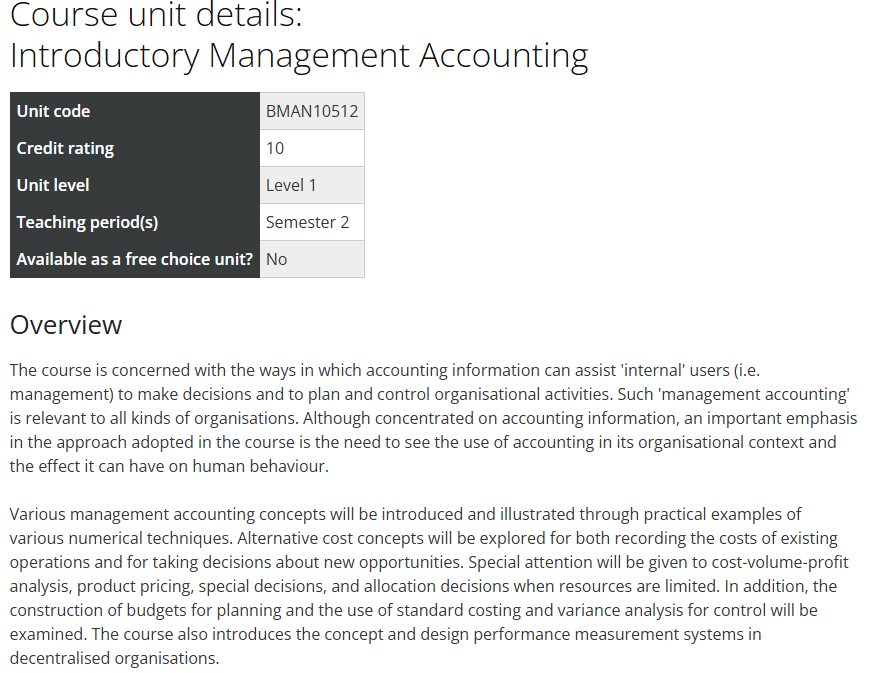Image resolution: width=869 pixels, height=673 pixels.
Task: Click the text 'human behaviour' ending first paragraph
Action: [x=260, y=466]
